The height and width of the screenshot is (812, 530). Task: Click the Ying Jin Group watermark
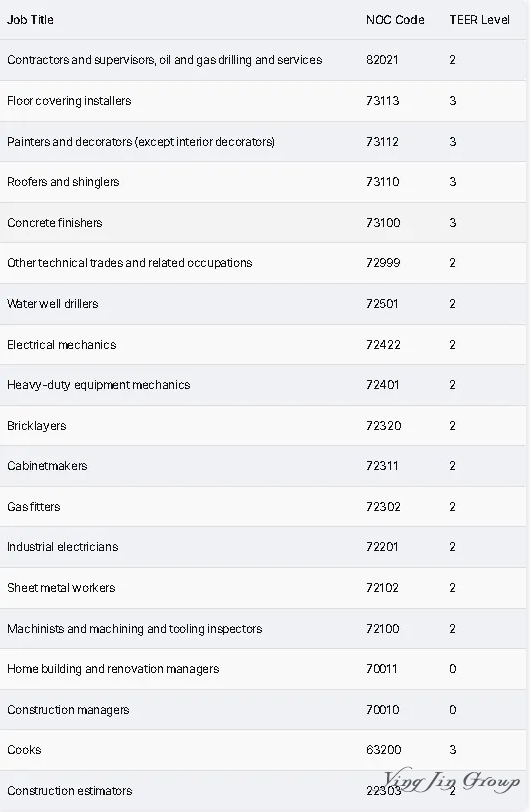click(451, 781)
